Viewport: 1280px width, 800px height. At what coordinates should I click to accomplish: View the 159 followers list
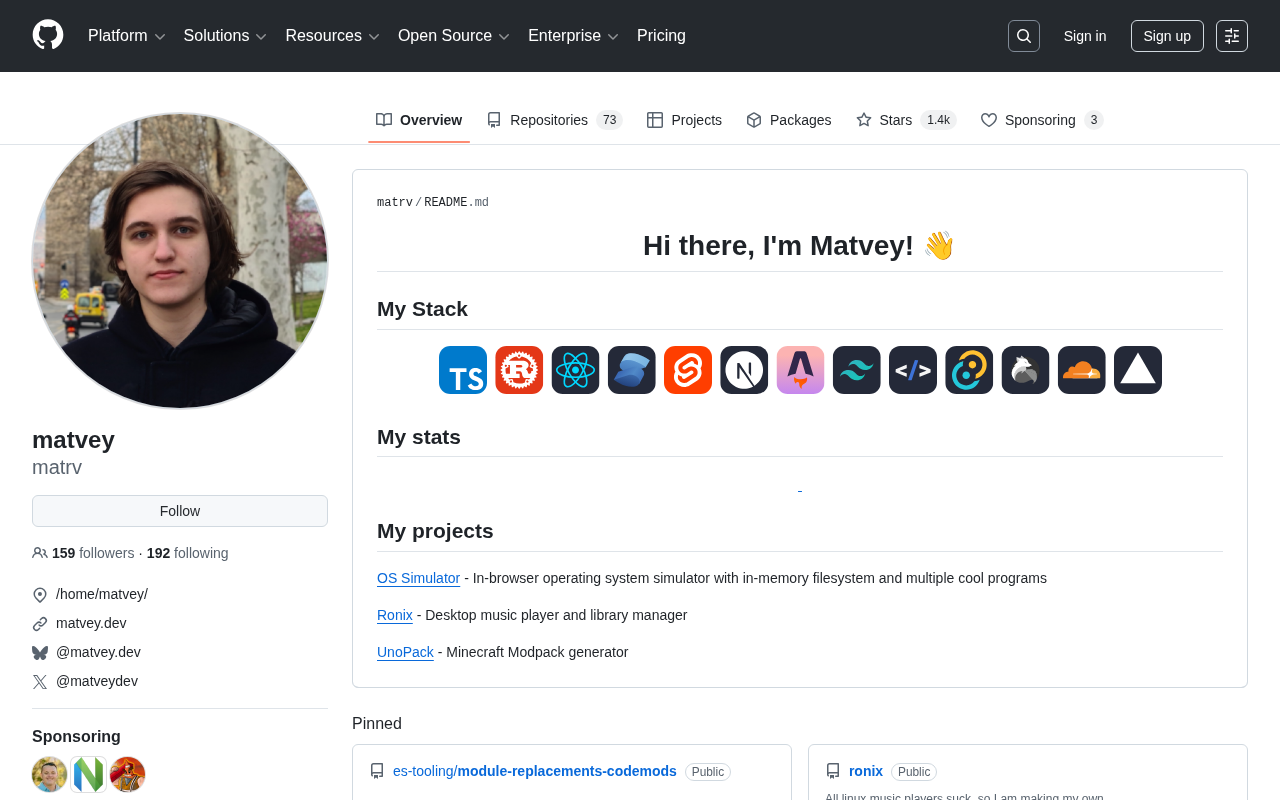(93, 553)
